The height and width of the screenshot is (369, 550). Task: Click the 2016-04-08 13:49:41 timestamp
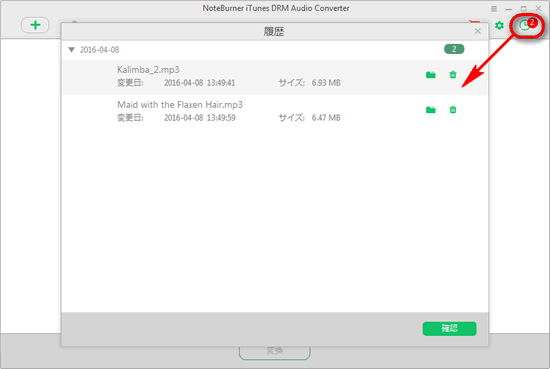(200, 83)
